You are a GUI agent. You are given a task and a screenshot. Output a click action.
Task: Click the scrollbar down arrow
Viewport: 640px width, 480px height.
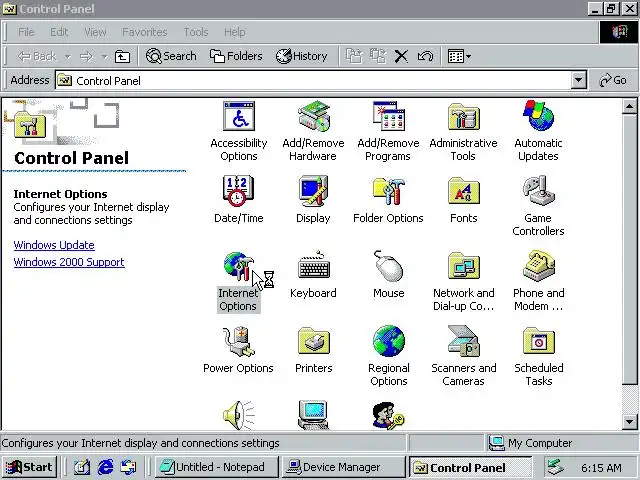pos(629,422)
